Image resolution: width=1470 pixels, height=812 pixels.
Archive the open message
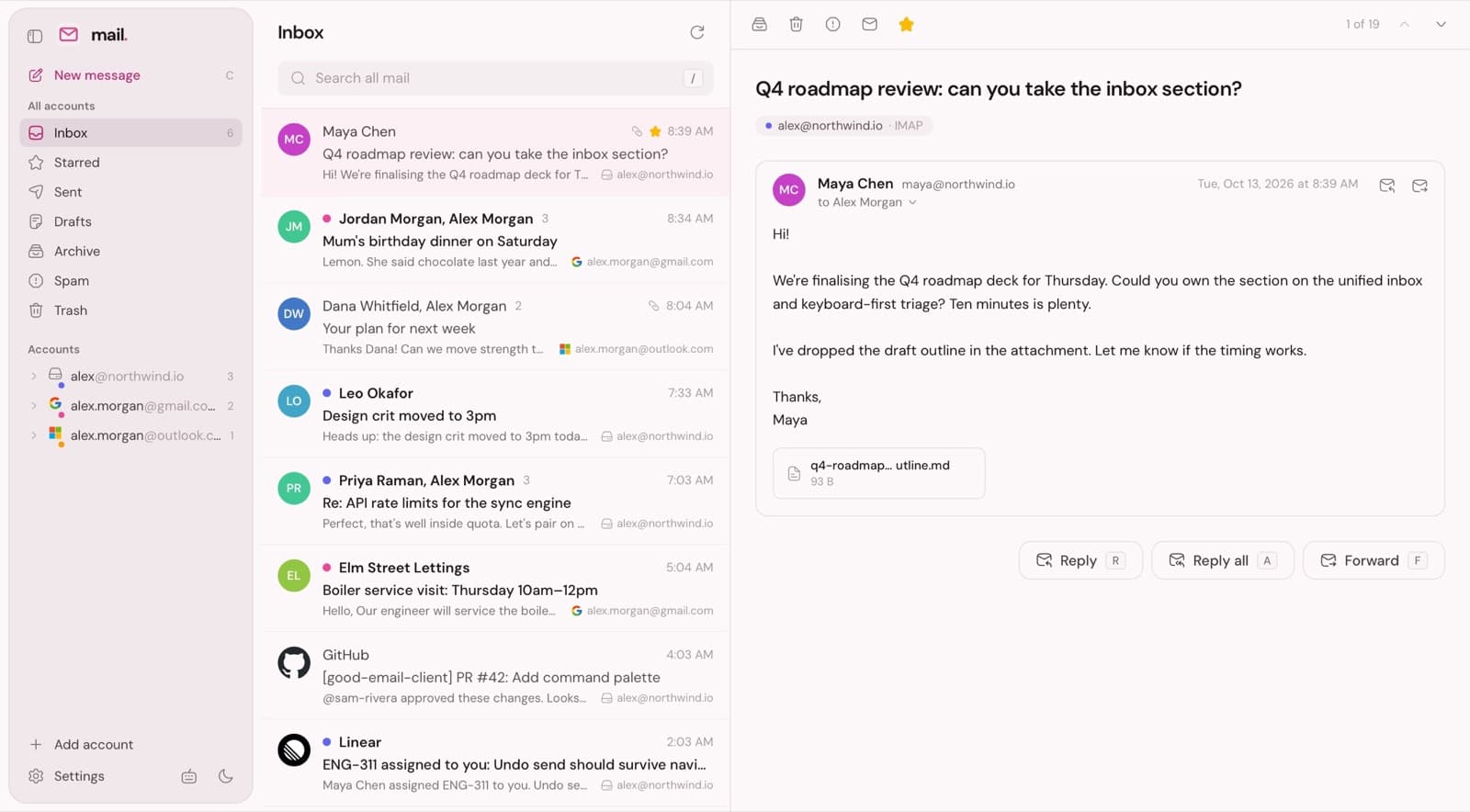pyautogui.click(x=759, y=24)
